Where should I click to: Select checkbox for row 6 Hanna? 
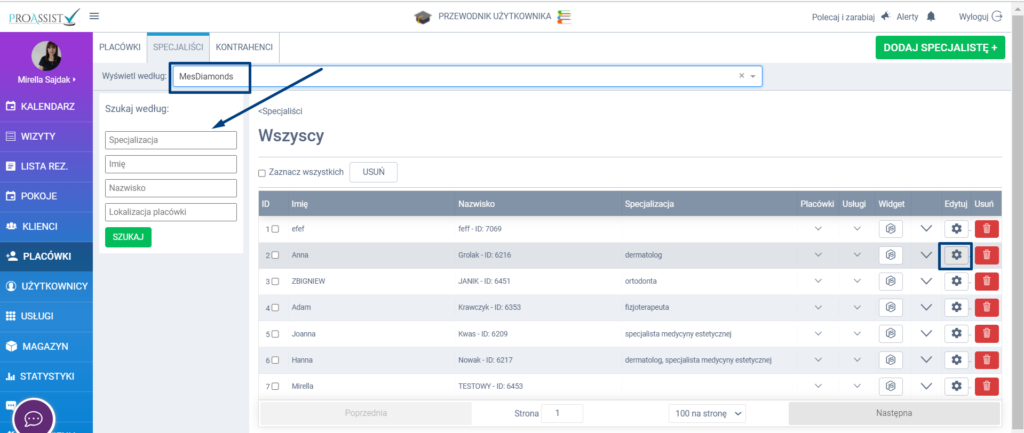tap(276, 360)
